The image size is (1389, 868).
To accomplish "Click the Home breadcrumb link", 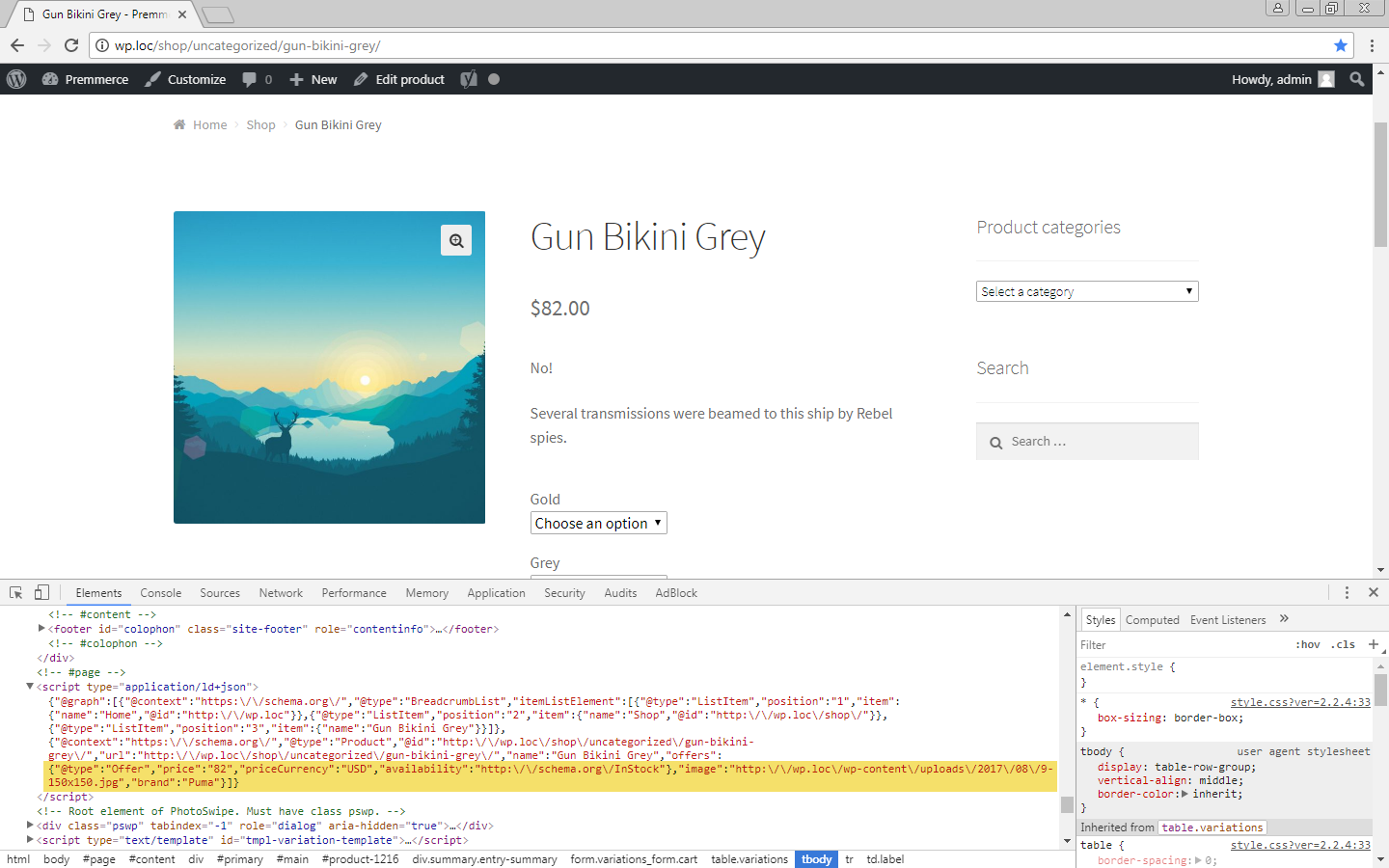I will pos(209,124).
